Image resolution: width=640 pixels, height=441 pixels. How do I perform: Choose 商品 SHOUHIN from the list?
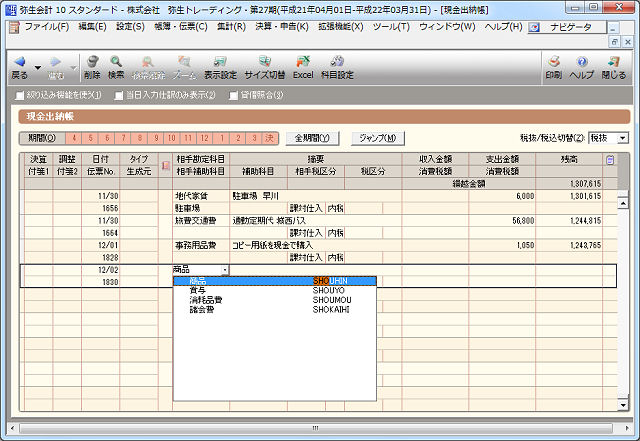point(275,281)
